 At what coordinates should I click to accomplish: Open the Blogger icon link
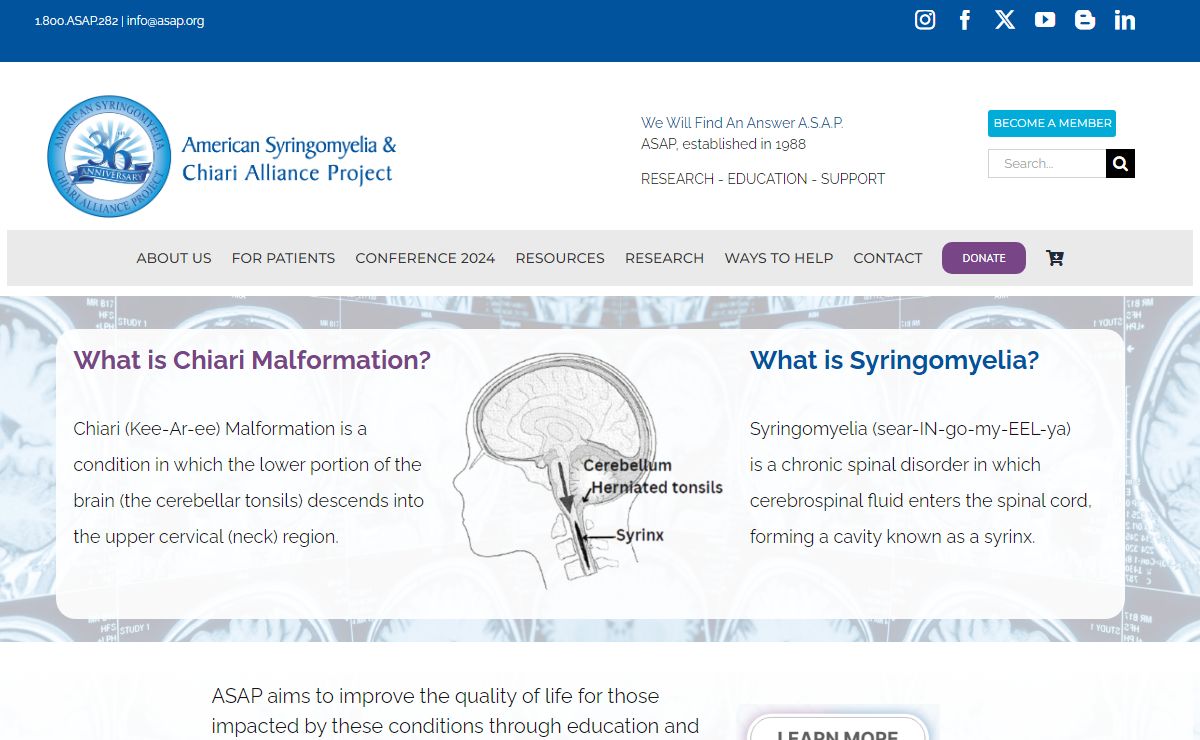tap(1085, 20)
